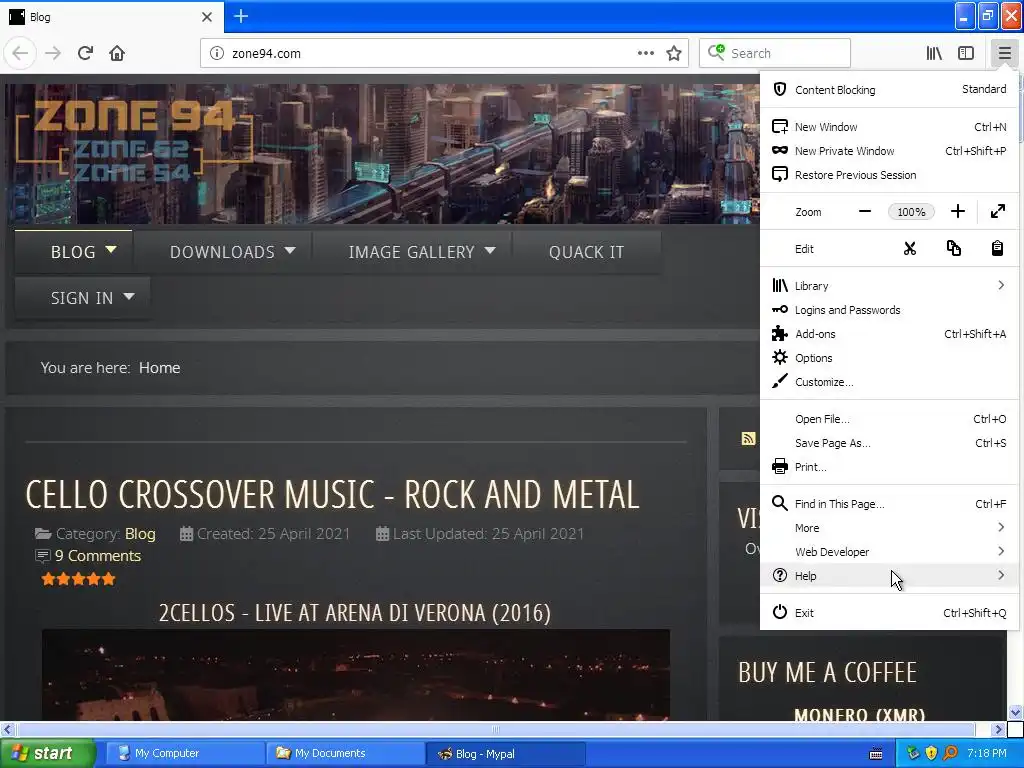Open the Windows start menu

coord(47,753)
